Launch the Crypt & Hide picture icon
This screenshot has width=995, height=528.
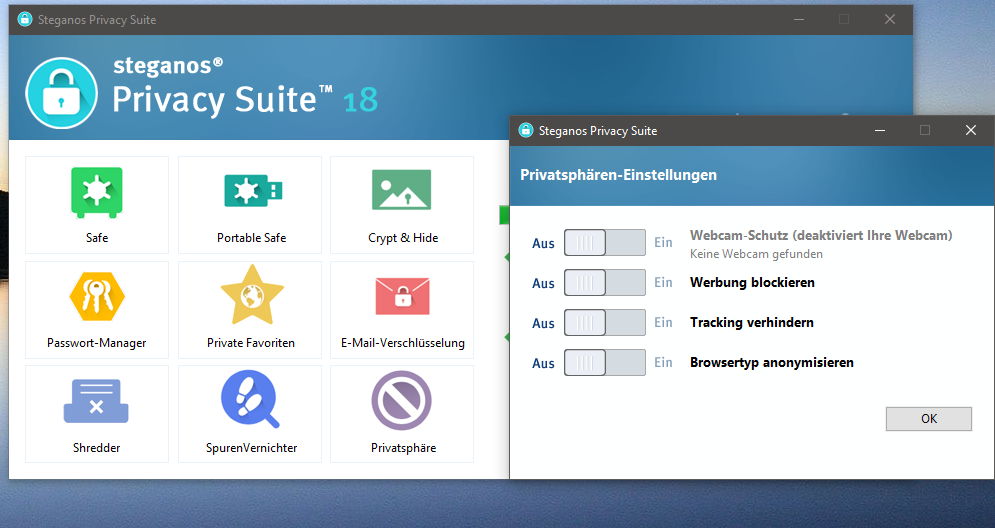tap(401, 189)
